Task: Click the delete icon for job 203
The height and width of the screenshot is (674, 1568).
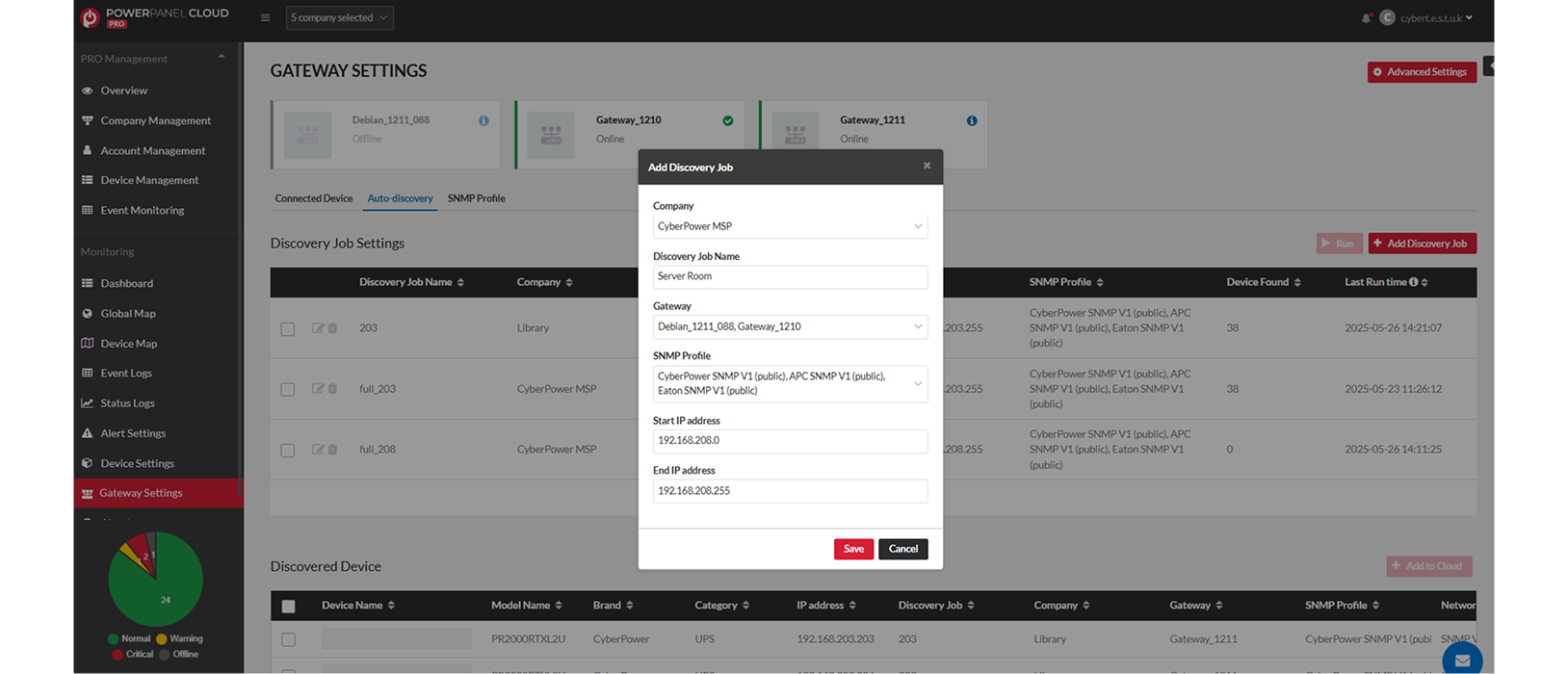Action: click(x=332, y=328)
